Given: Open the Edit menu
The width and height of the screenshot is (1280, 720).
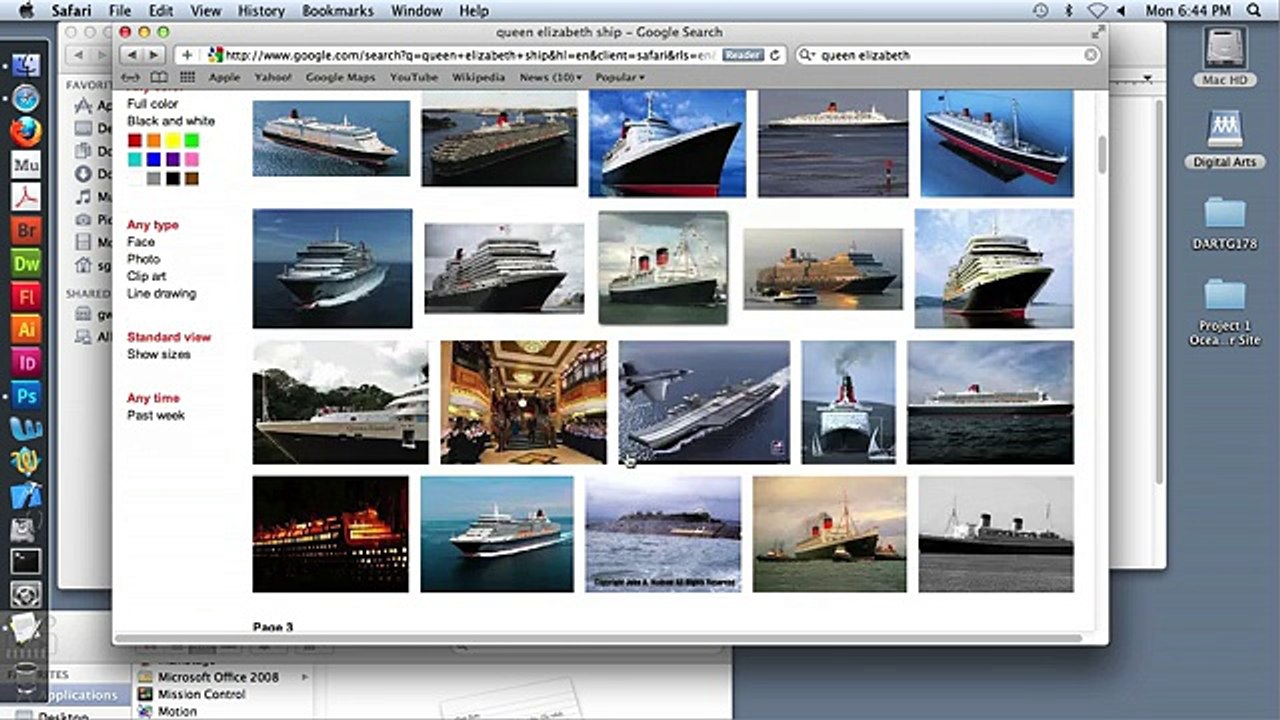Looking at the screenshot, I should [x=161, y=11].
